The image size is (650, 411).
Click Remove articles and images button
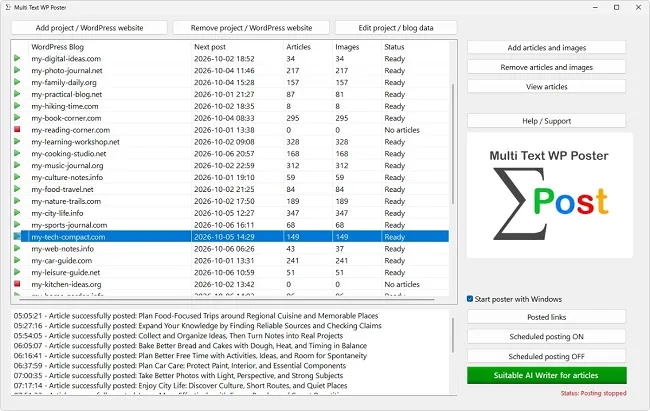546,67
